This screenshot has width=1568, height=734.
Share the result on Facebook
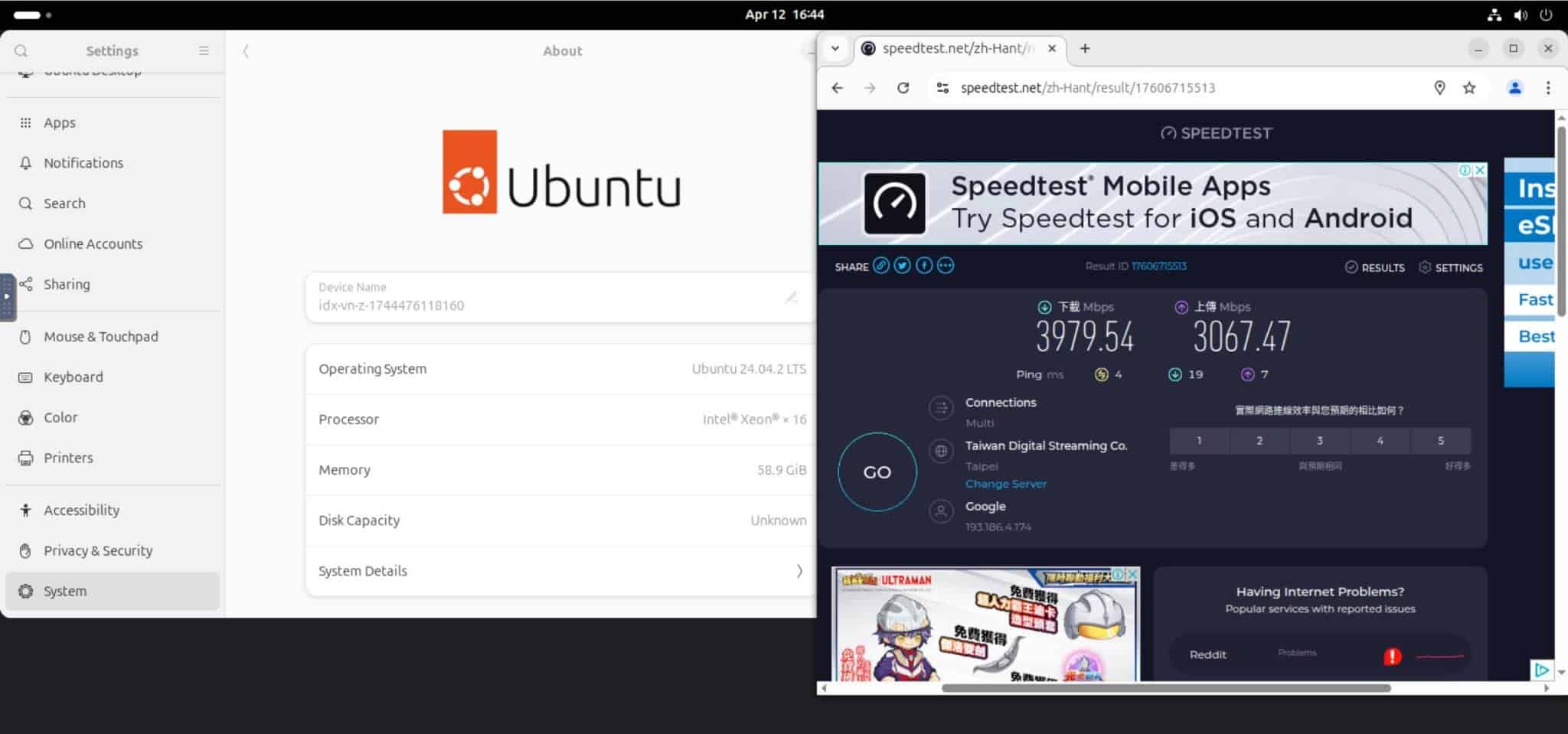pos(924,266)
